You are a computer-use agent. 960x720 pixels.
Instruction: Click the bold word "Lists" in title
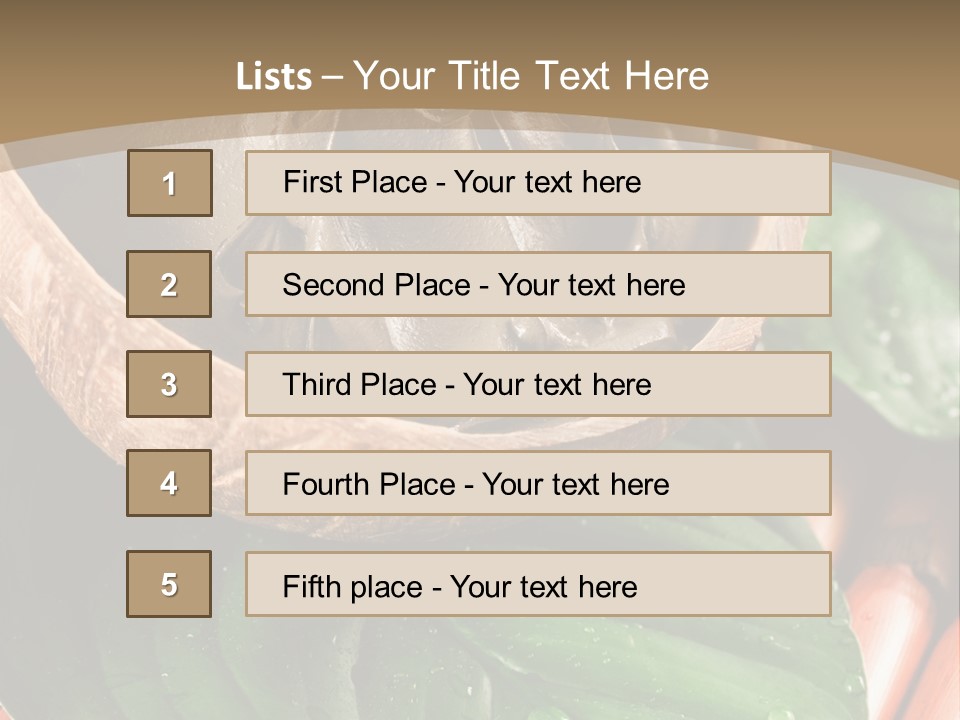click(274, 77)
